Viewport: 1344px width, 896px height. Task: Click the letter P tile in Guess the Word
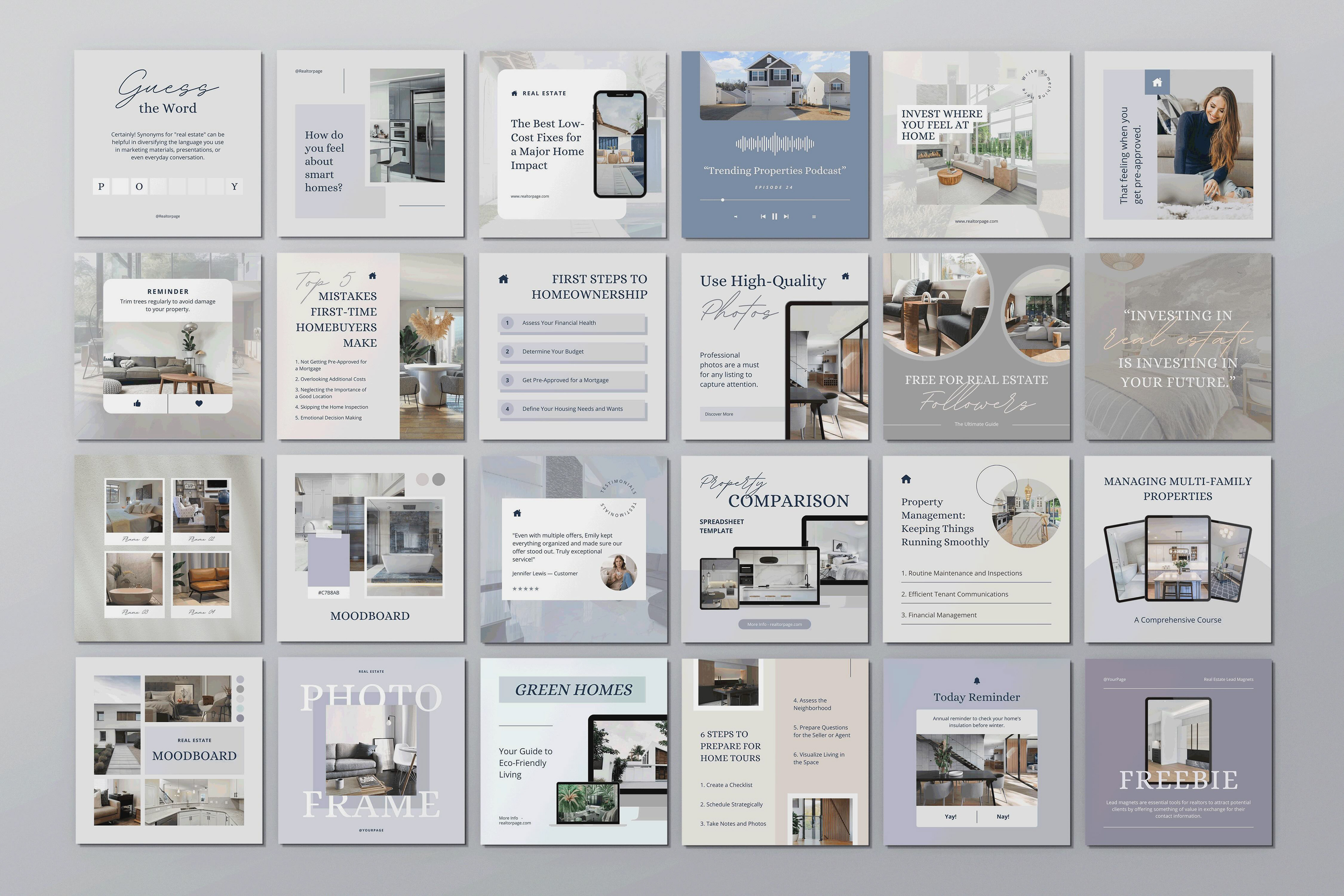point(101,186)
